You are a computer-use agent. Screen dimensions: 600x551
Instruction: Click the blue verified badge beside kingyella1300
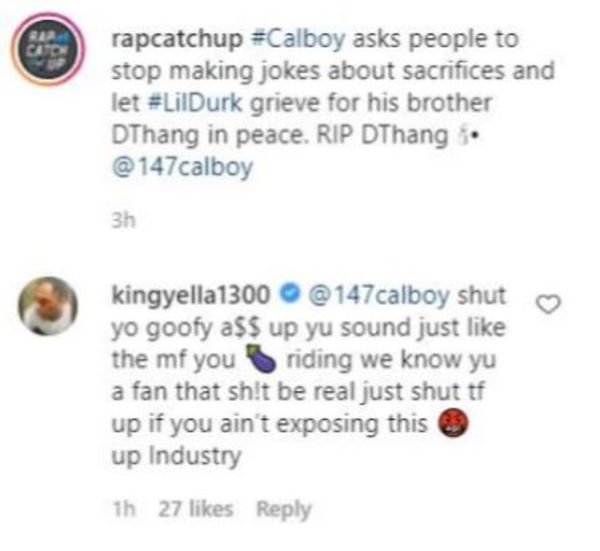tap(289, 294)
